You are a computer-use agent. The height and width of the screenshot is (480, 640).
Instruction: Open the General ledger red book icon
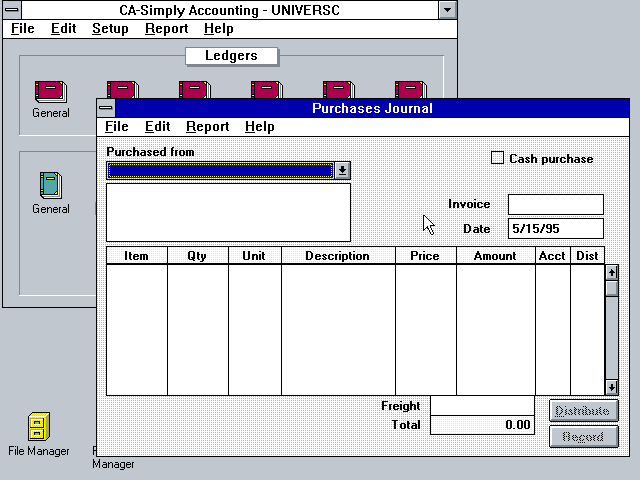point(51,91)
